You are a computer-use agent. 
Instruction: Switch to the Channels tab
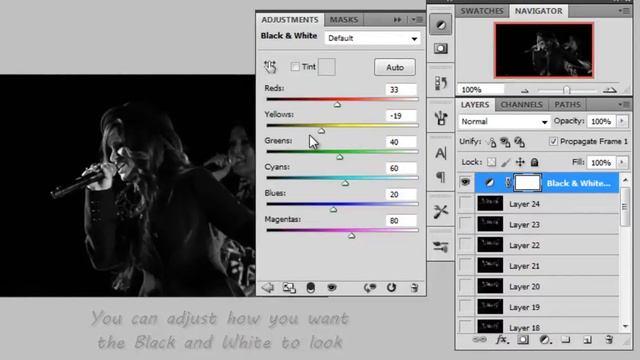[x=522, y=104]
